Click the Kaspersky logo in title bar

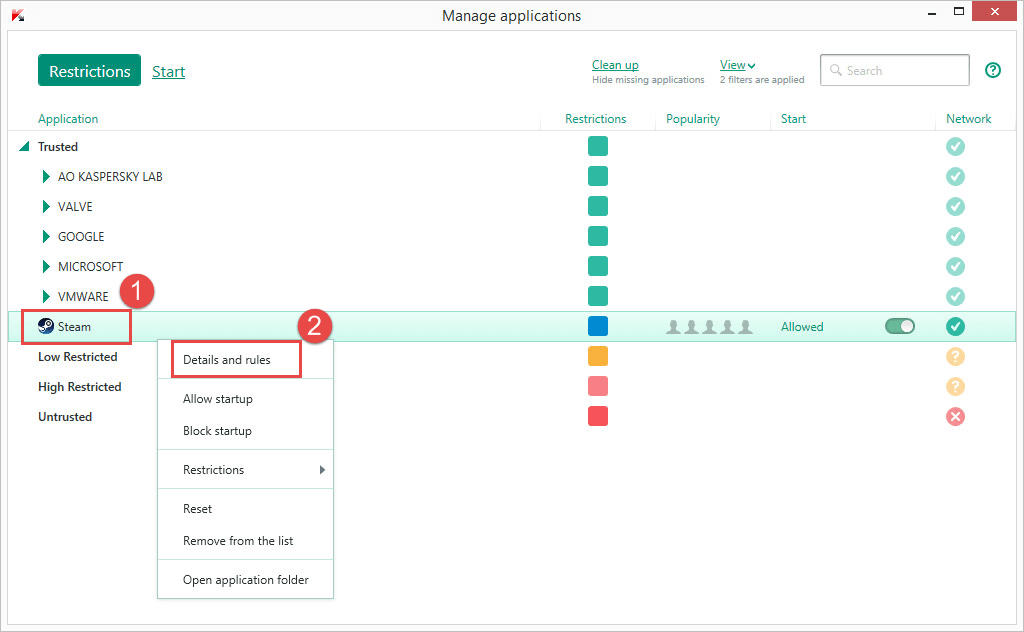point(17,15)
